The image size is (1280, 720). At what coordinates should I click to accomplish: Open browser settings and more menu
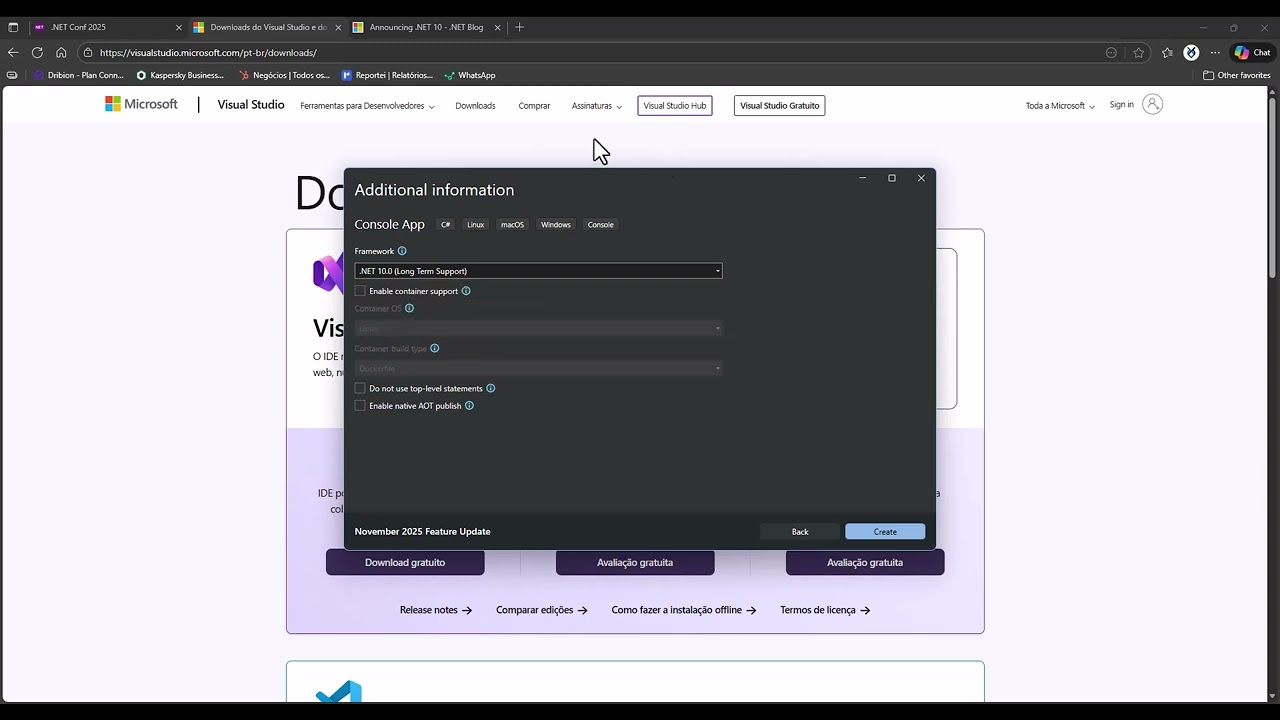[x=1215, y=52]
